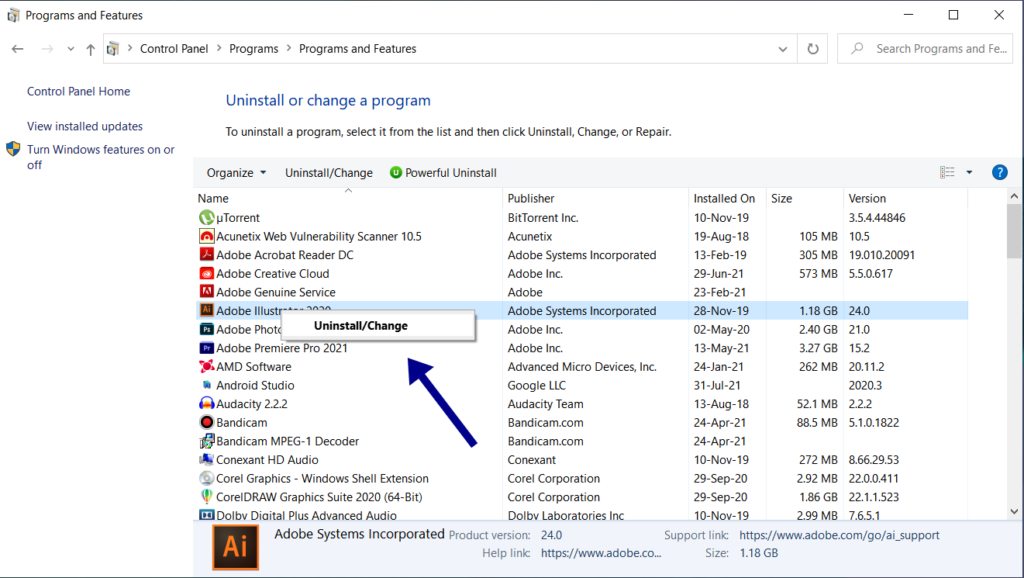Click the refresh button beside address bar
1024x578 pixels.
[x=813, y=49]
